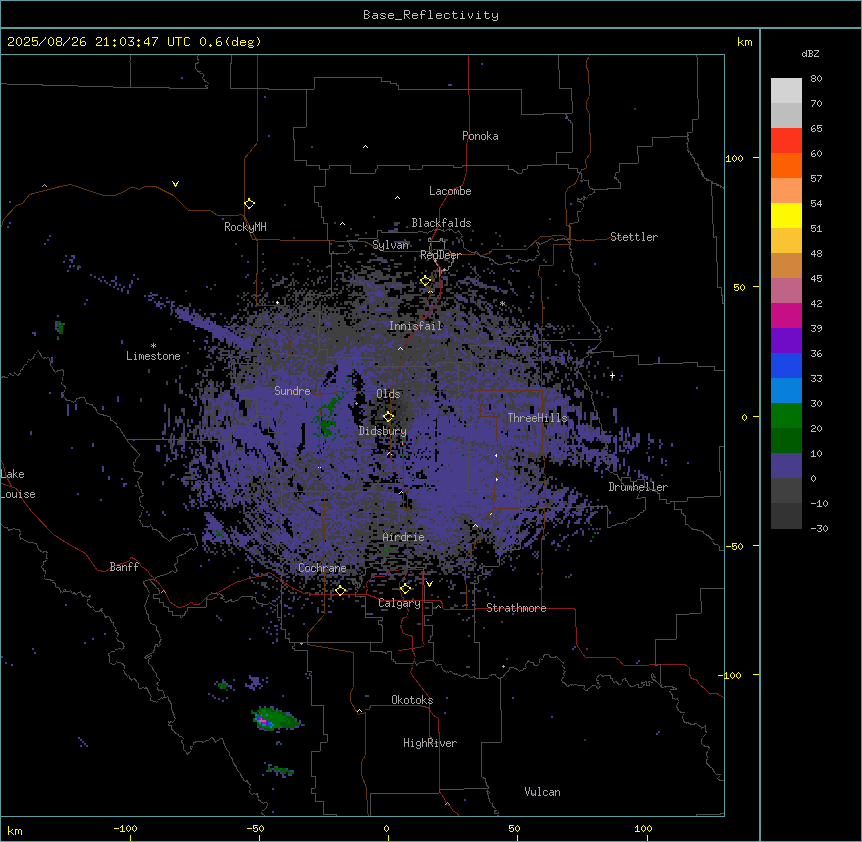Click the -10 value in dBZ legend

[819, 503]
